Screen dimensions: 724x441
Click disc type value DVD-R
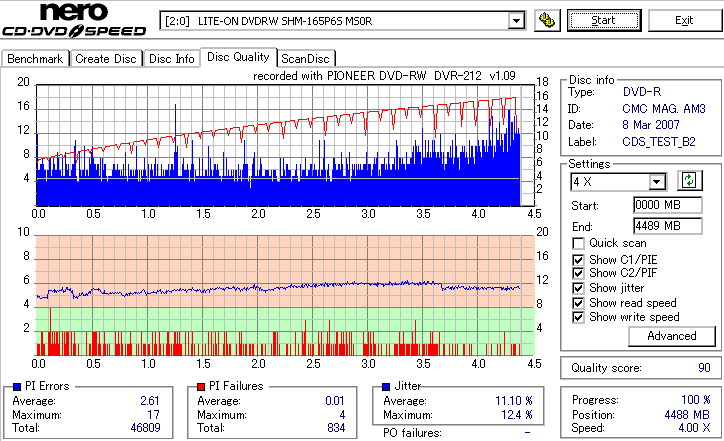[x=642, y=92]
